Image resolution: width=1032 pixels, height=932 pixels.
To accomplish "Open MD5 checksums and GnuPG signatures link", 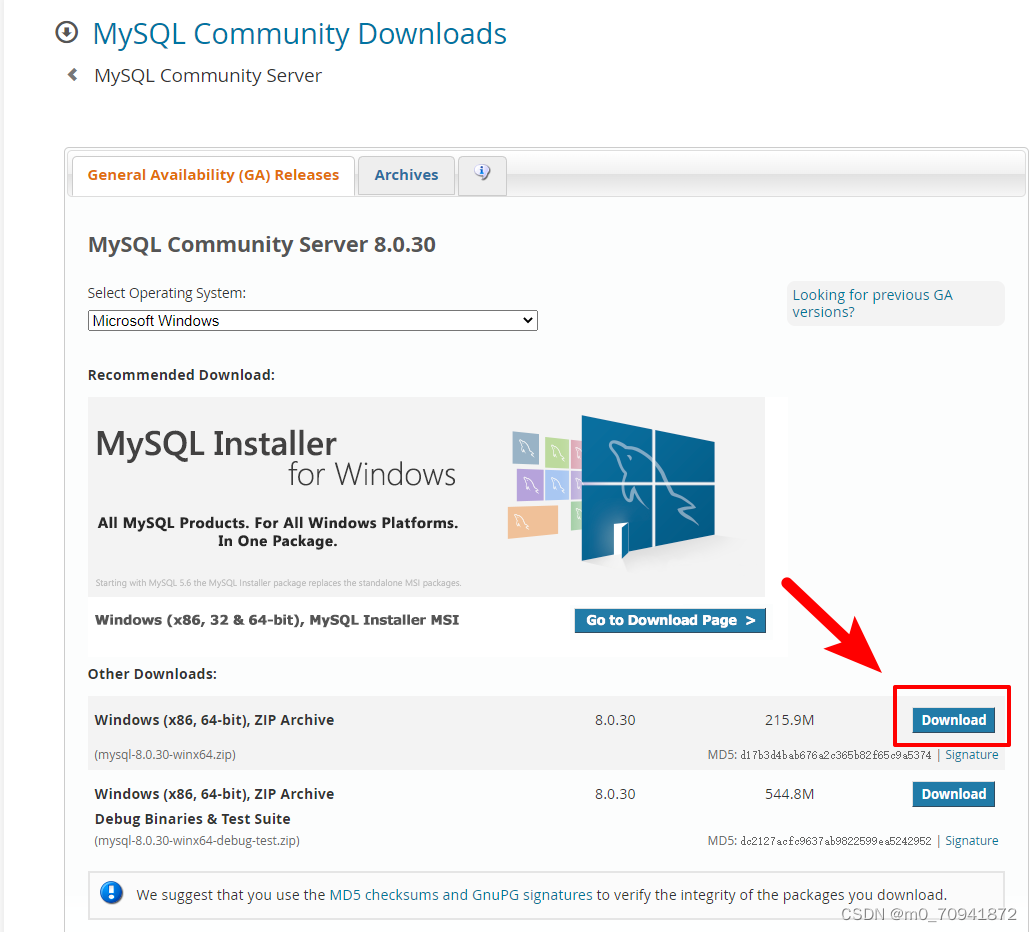I will tap(461, 895).
